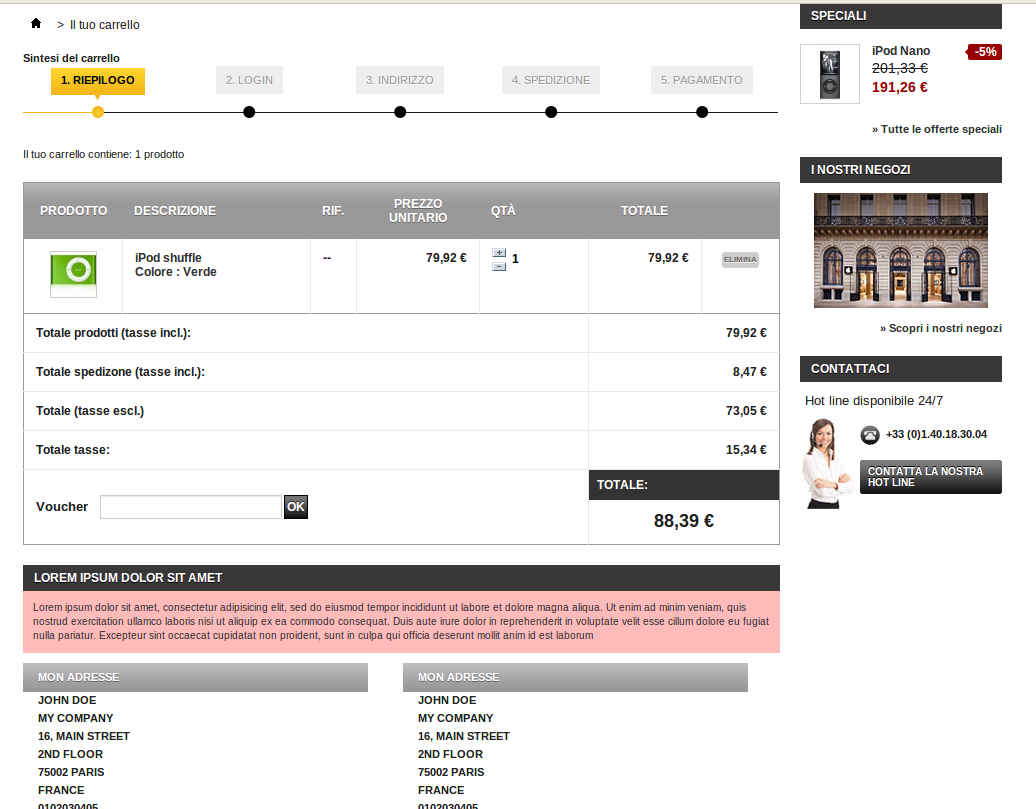Remove item with the ELIMINA button
Screen dimensions: 1036x809
tap(740, 260)
